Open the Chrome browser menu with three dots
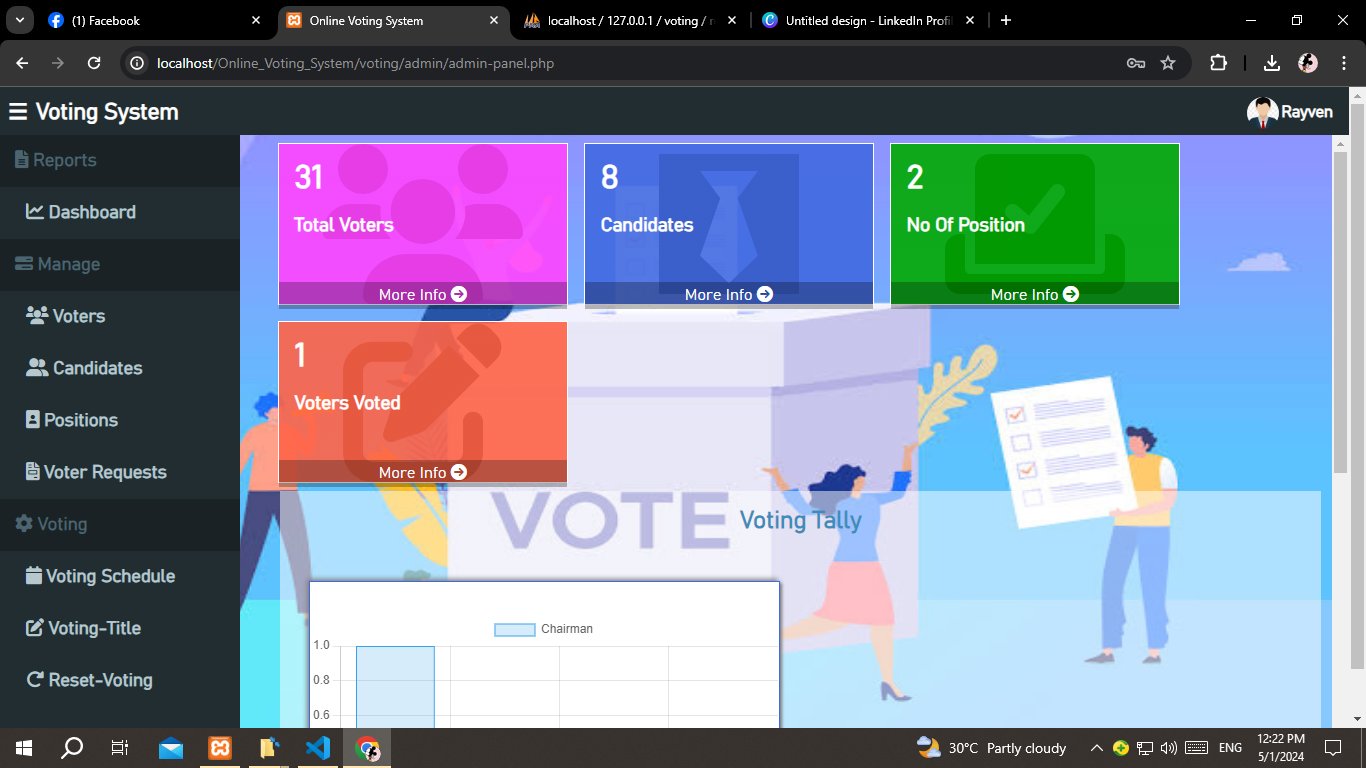 point(1343,62)
